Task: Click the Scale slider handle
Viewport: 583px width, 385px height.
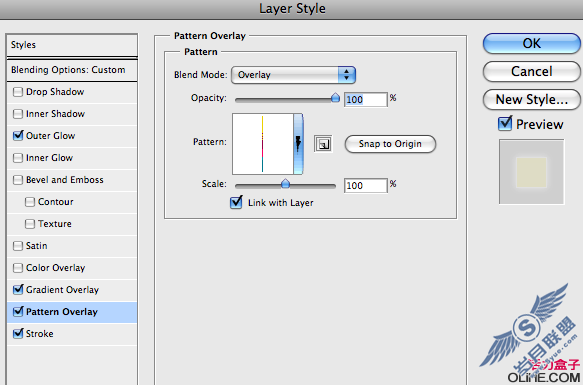Action: click(285, 183)
